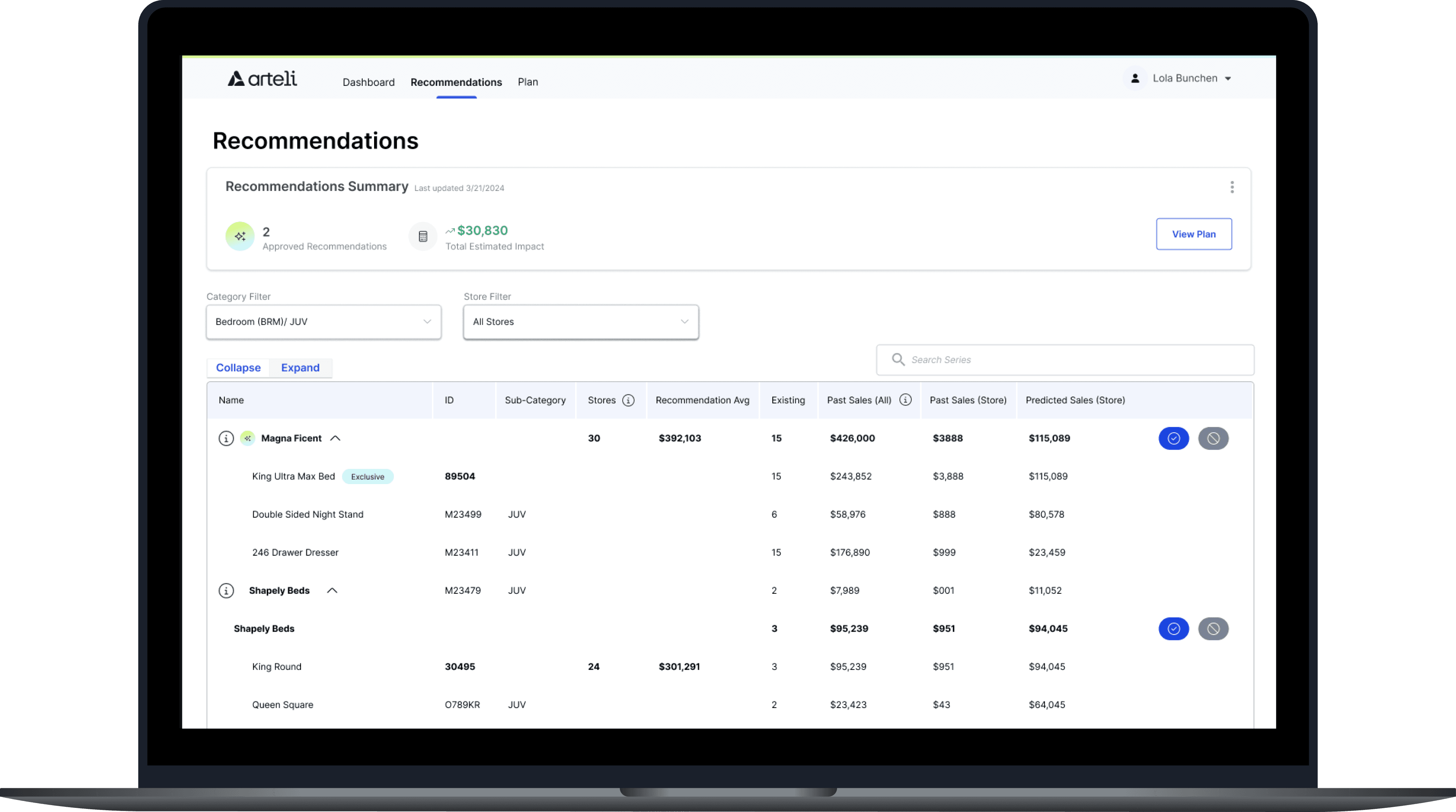This screenshot has height=812, width=1456.
Task: Click the View Plan button
Action: (x=1193, y=234)
